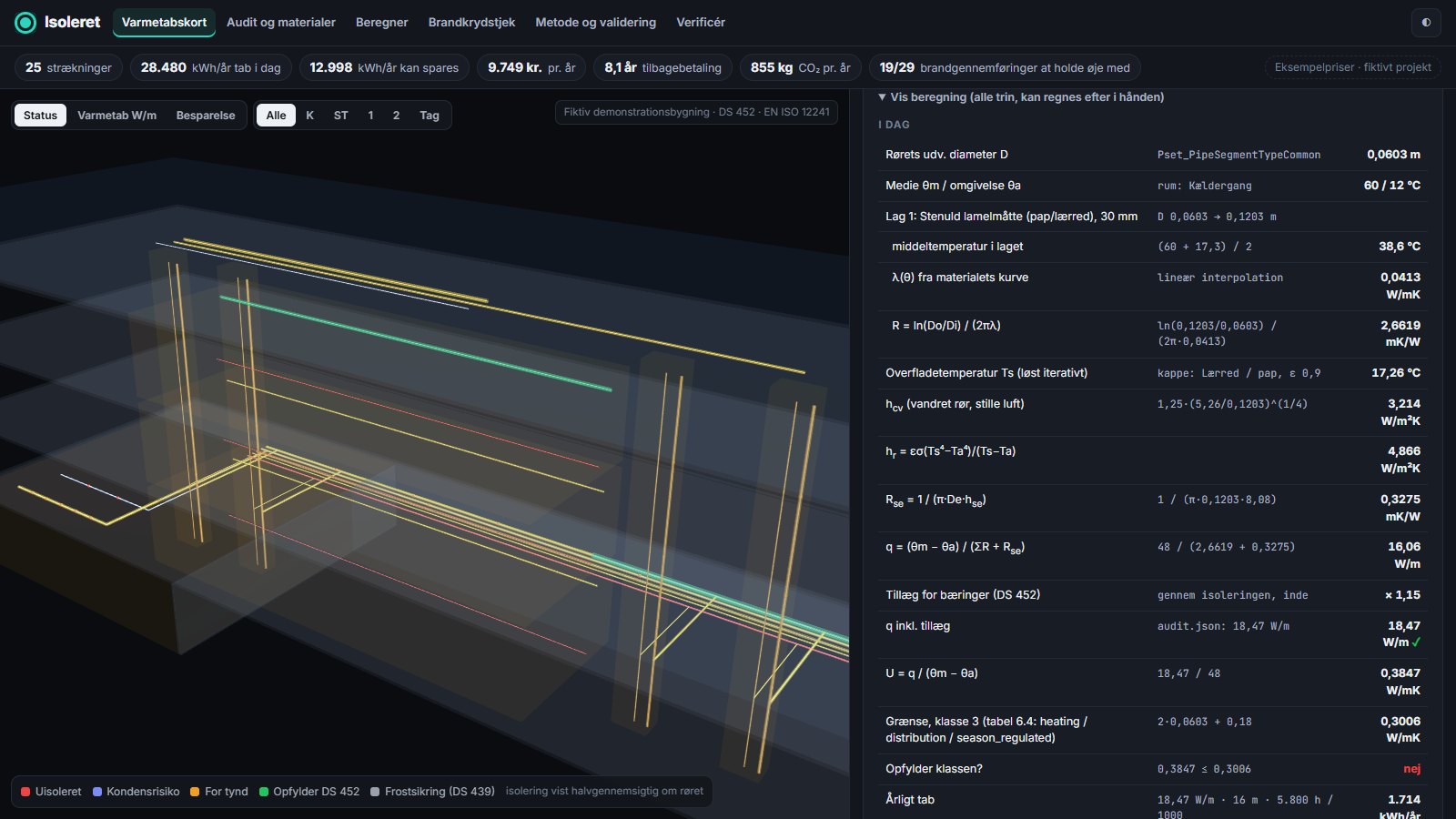Select the Verificér tab

point(701,23)
